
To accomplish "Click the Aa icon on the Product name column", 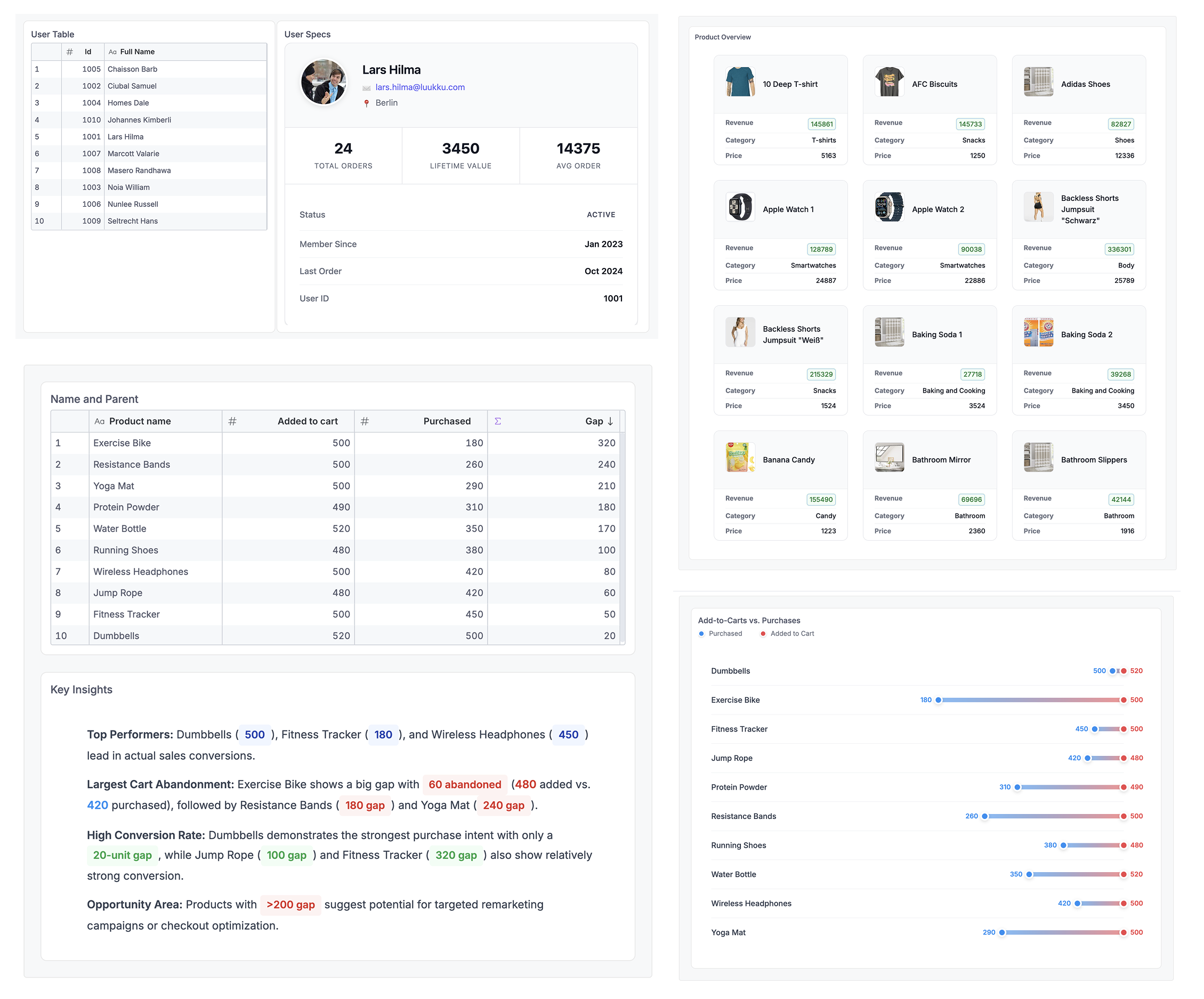I will (99, 421).
